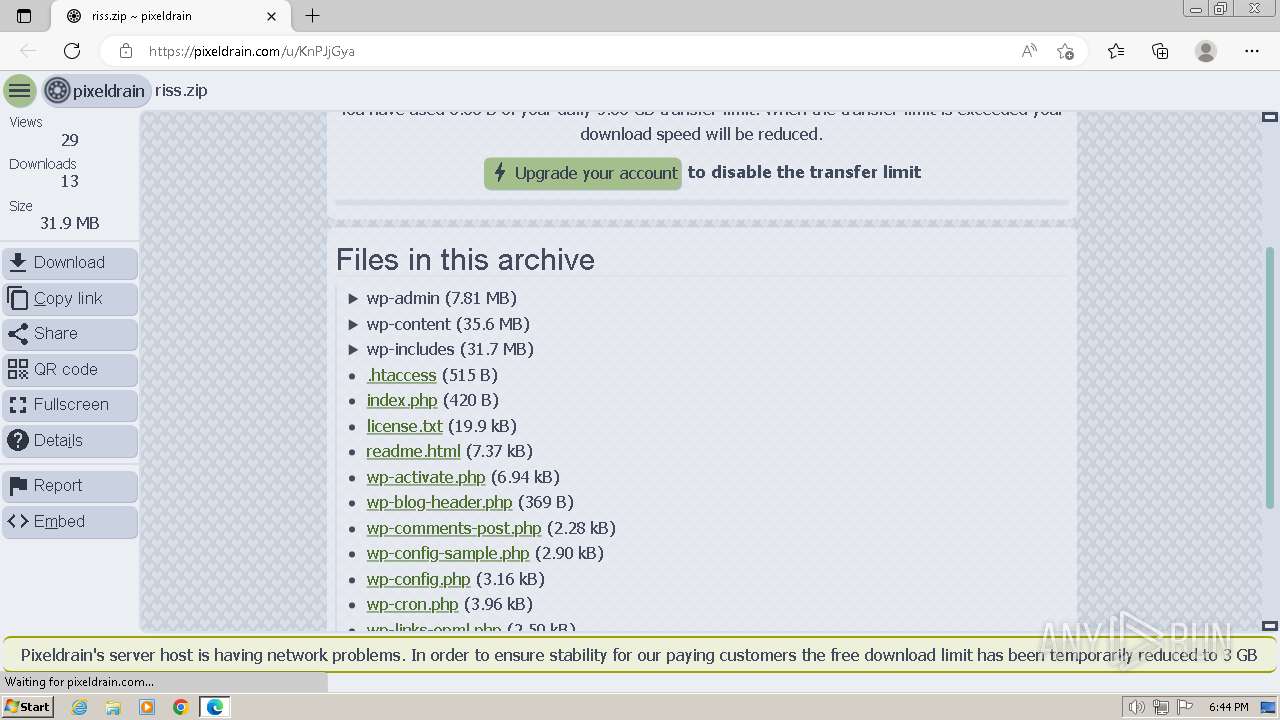
Task: Open the Windows Start menu
Action: 27,707
